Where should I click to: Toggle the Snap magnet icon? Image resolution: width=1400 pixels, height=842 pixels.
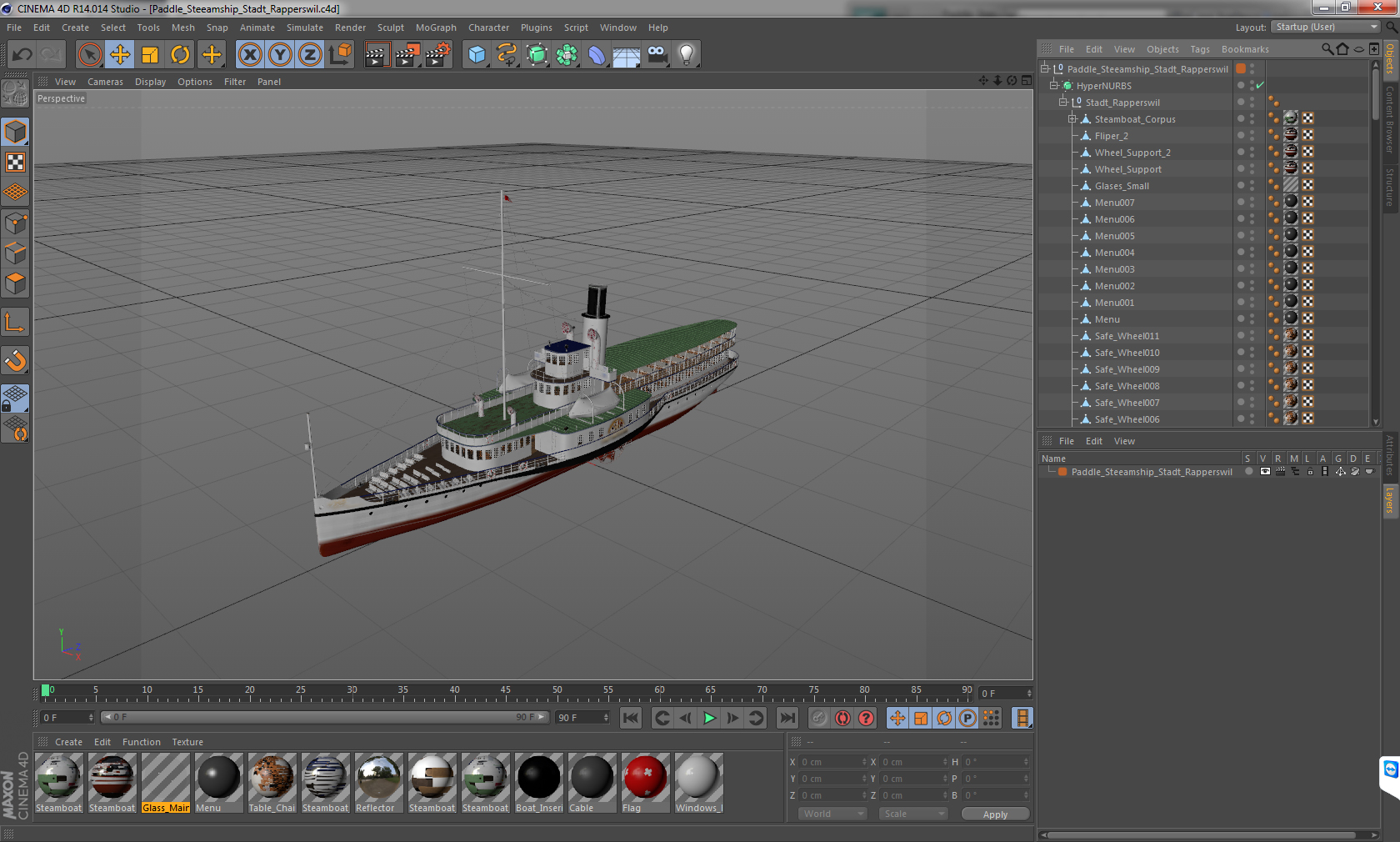point(16,360)
